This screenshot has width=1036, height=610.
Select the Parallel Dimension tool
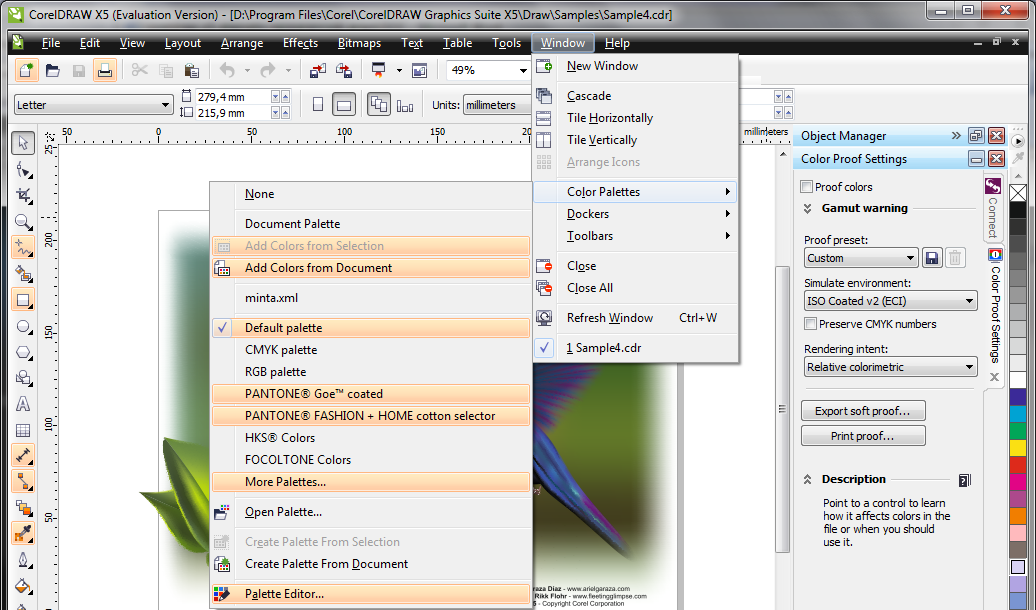[23, 455]
